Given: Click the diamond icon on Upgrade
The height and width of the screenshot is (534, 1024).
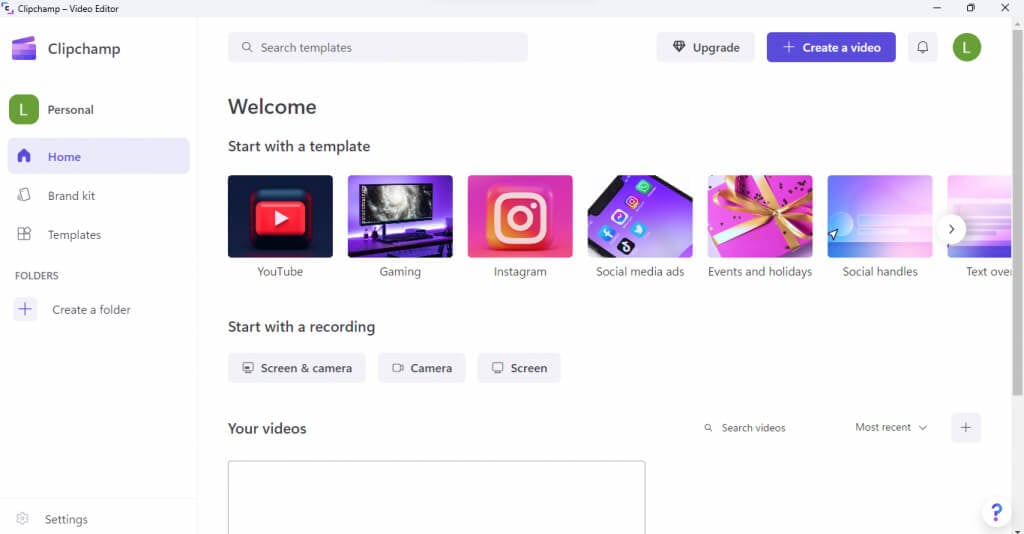Looking at the screenshot, I should pyautogui.click(x=679, y=47).
